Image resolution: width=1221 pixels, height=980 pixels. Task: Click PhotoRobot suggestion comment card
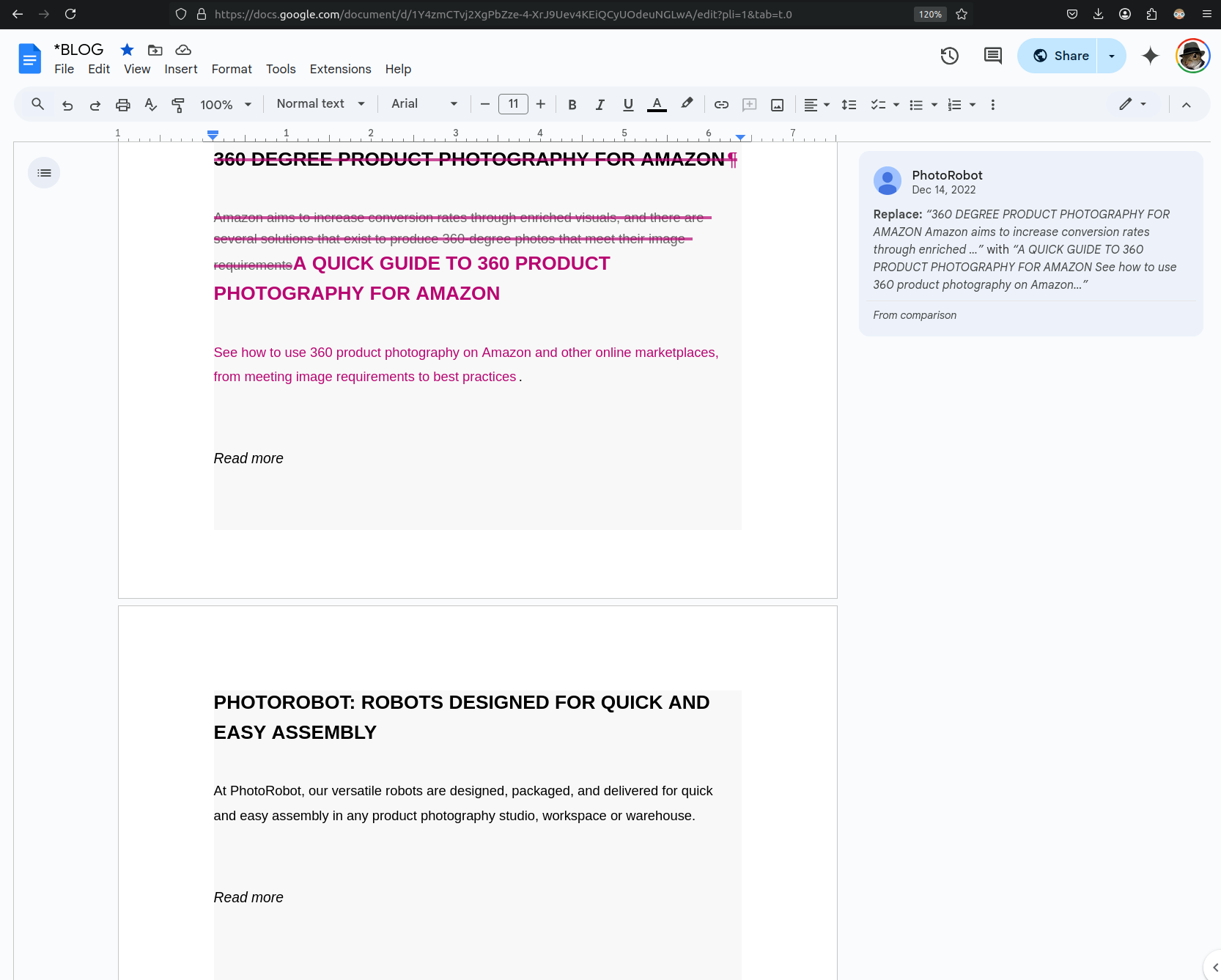click(1030, 244)
